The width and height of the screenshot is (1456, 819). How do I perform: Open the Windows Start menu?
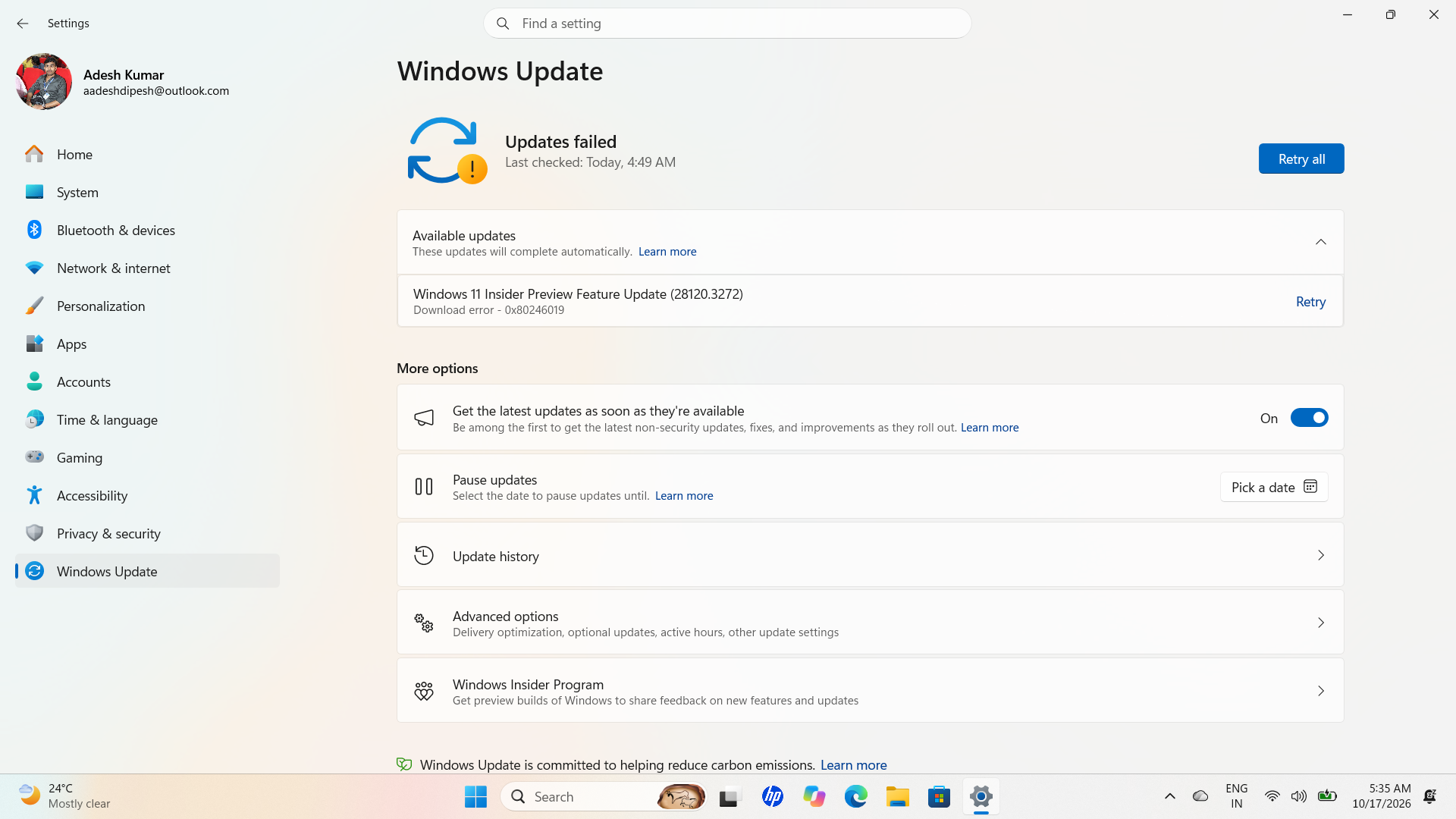pos(475,797)
